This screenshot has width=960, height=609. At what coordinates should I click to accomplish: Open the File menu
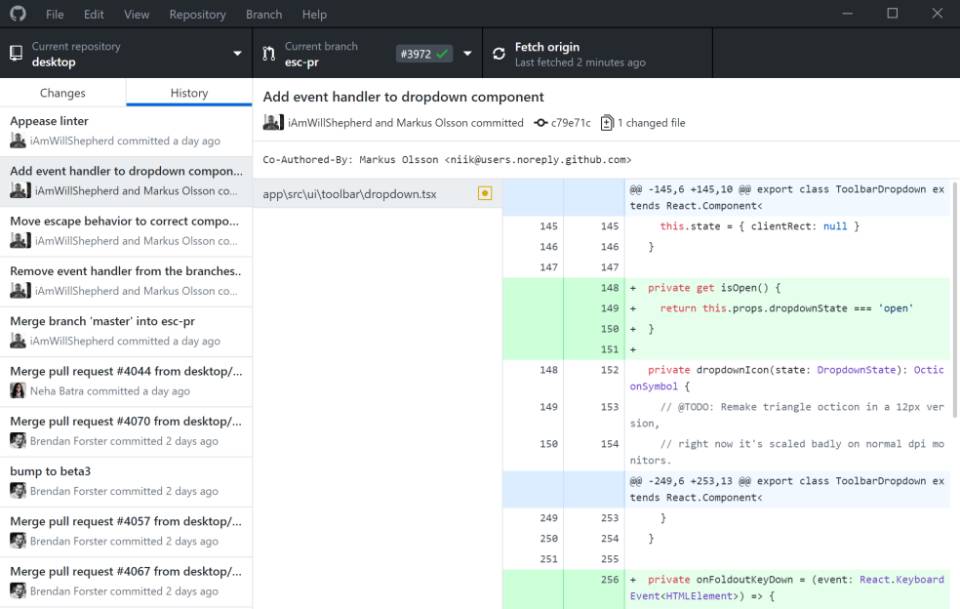(x=54, y=14)
